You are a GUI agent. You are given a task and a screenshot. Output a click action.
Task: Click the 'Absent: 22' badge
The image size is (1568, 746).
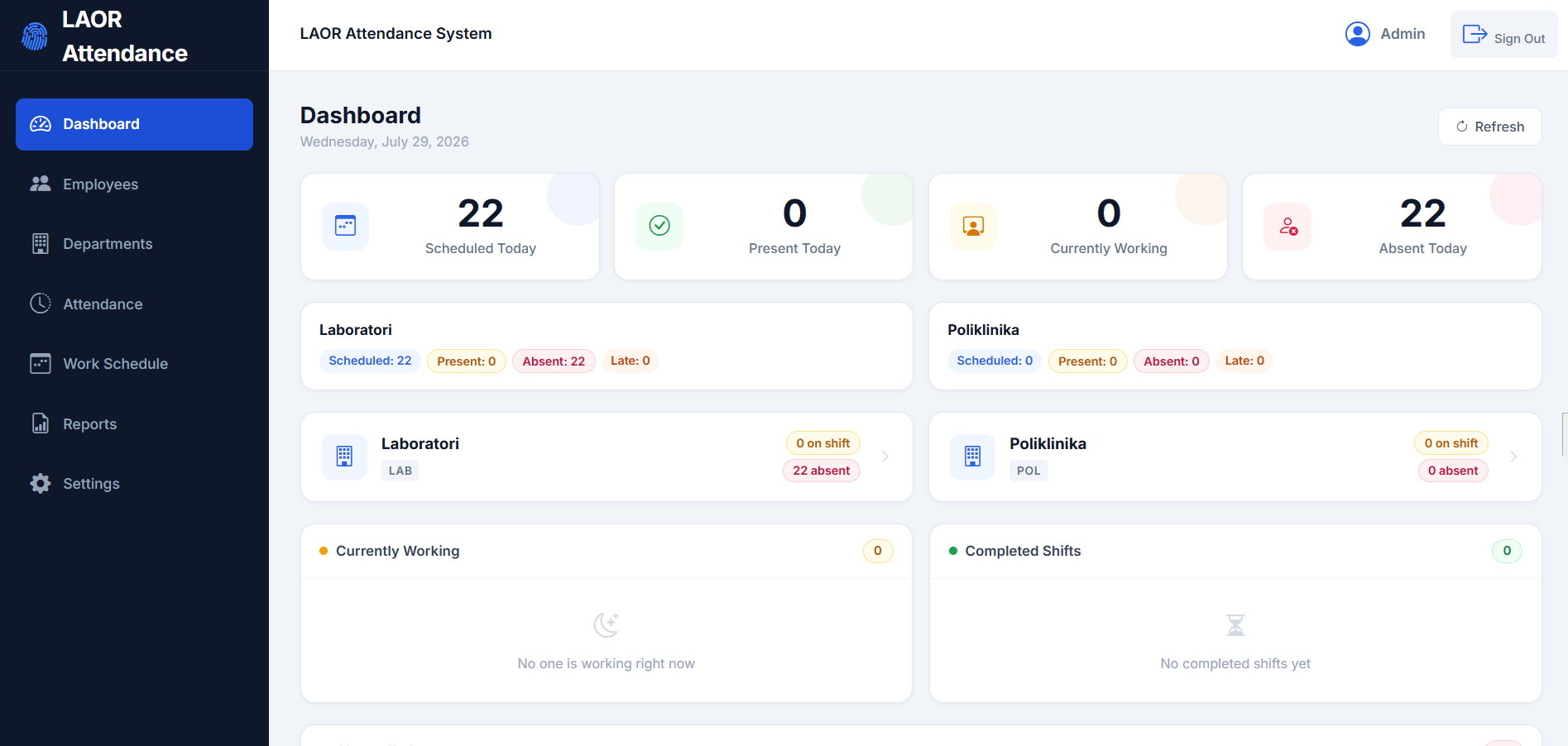click(554, 361)
